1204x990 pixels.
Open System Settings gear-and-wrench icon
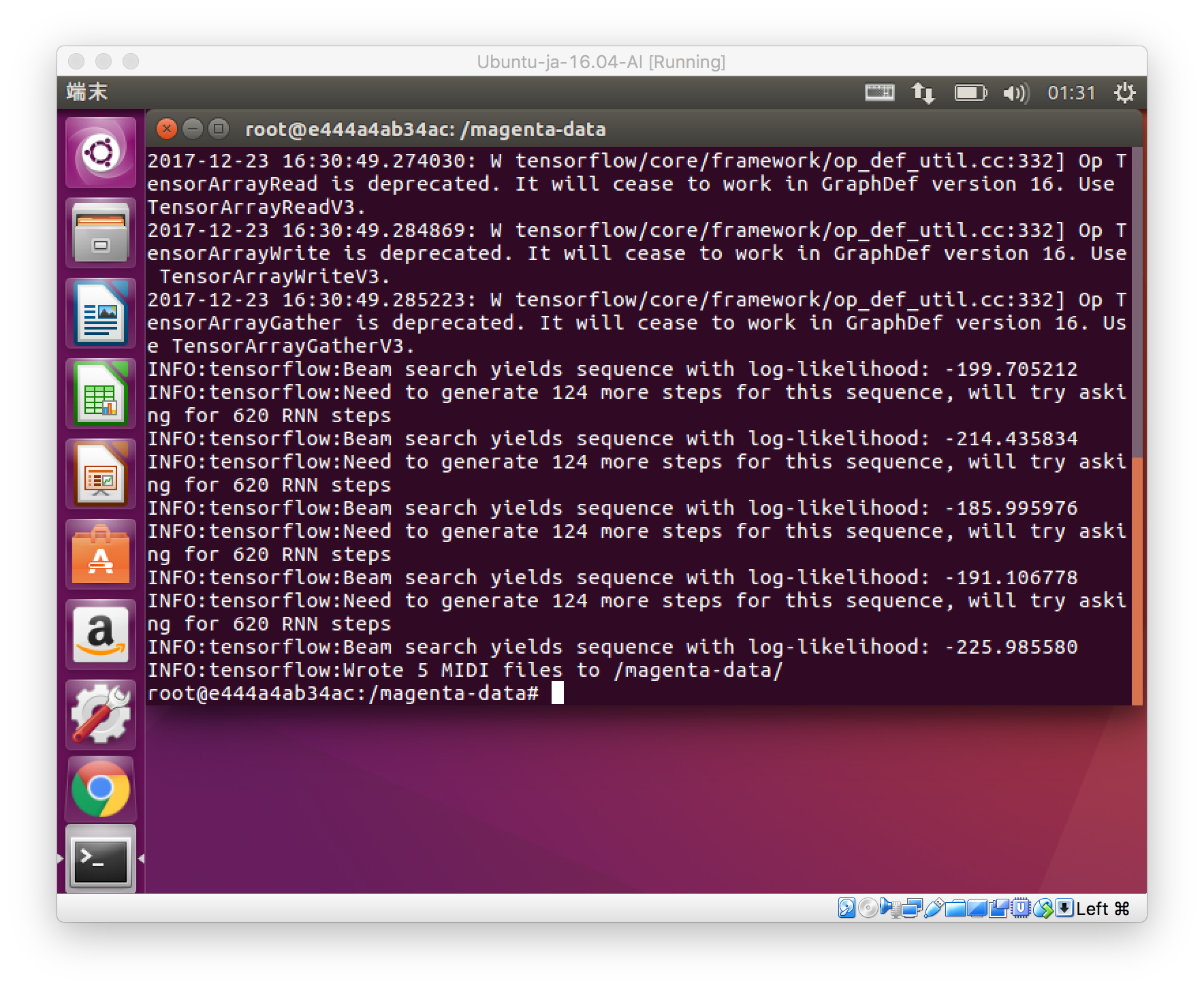pos(101,715)
